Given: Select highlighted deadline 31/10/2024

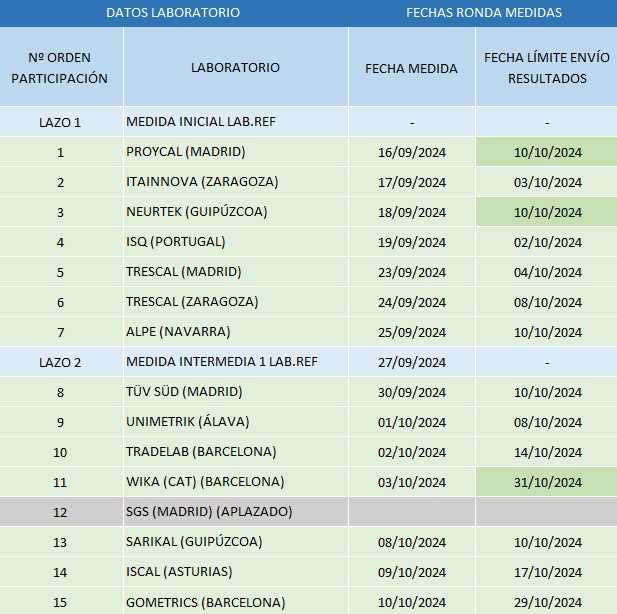Looking at the screenshot, I should [547, 482].
